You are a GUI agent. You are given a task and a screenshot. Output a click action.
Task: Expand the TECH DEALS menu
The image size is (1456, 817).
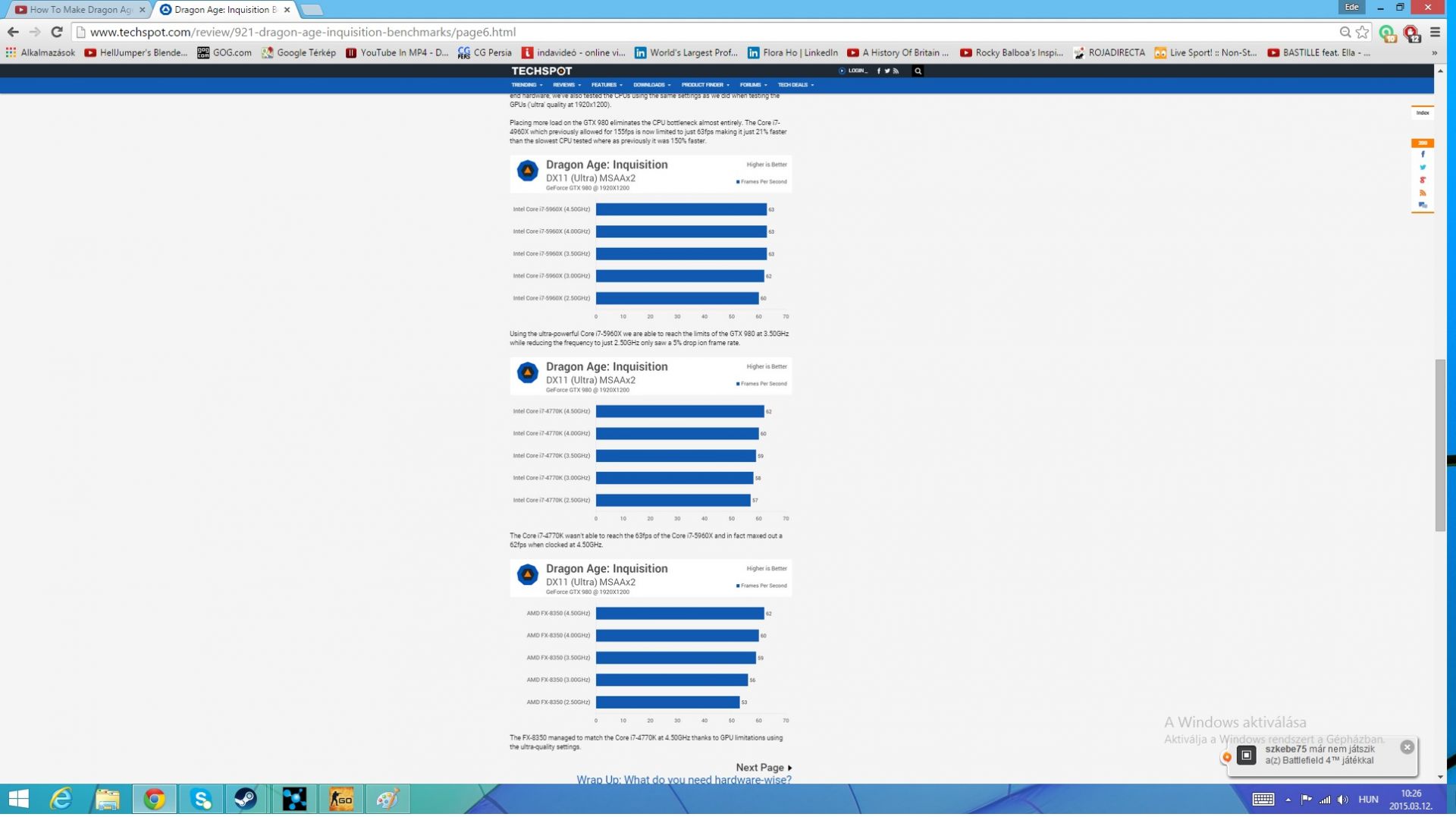(795, 85)
